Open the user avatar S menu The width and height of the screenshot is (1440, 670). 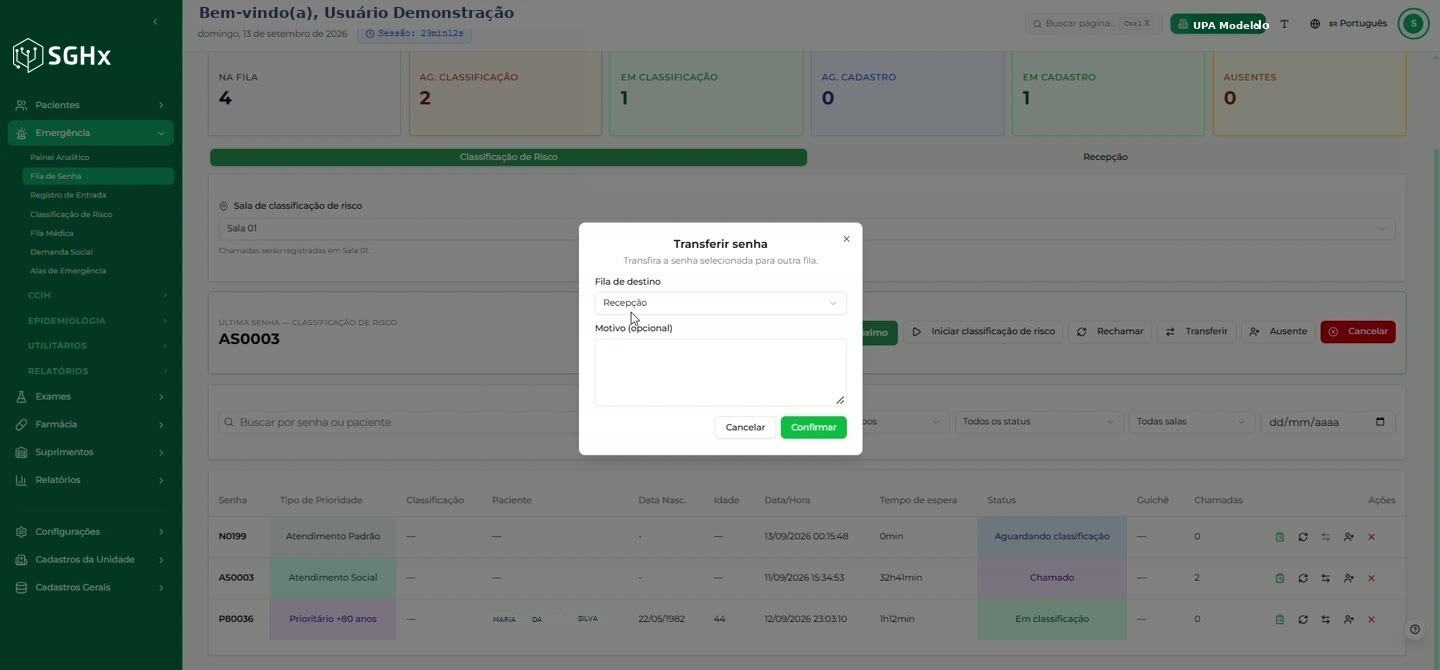pos(1413,24)
